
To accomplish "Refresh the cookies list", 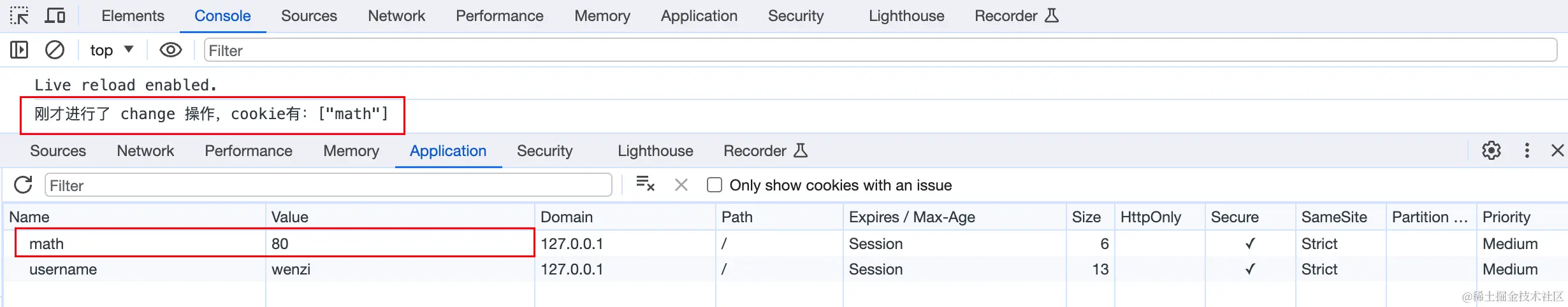I will (24, 185).
